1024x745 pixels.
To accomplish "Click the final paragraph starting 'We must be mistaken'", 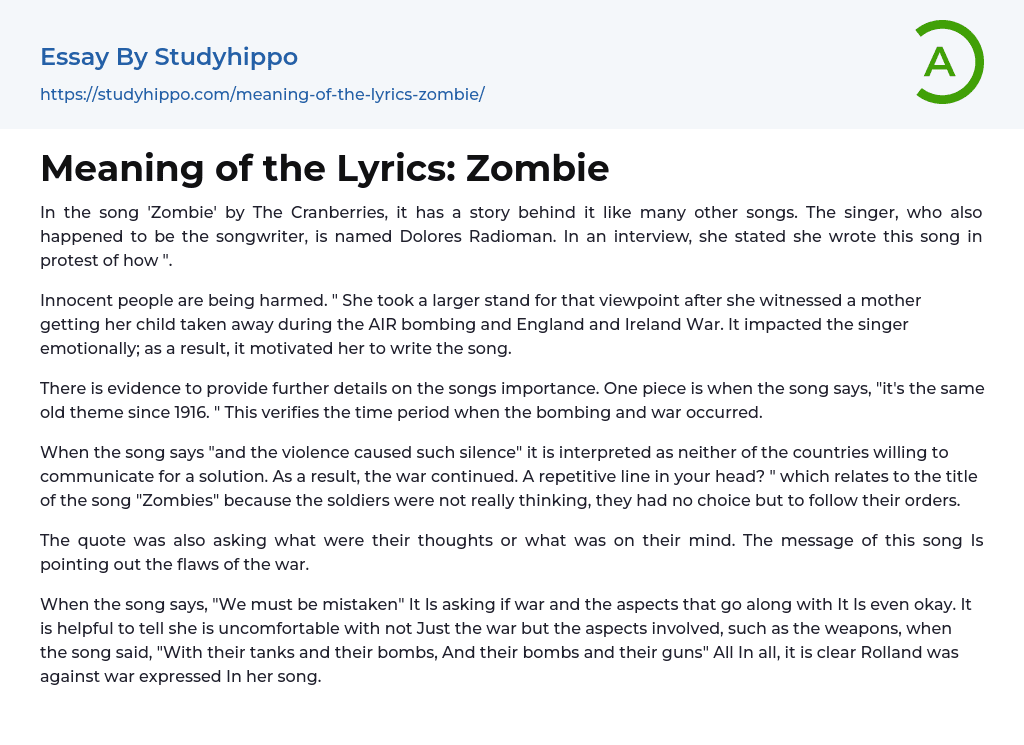I will coord(511,640).
